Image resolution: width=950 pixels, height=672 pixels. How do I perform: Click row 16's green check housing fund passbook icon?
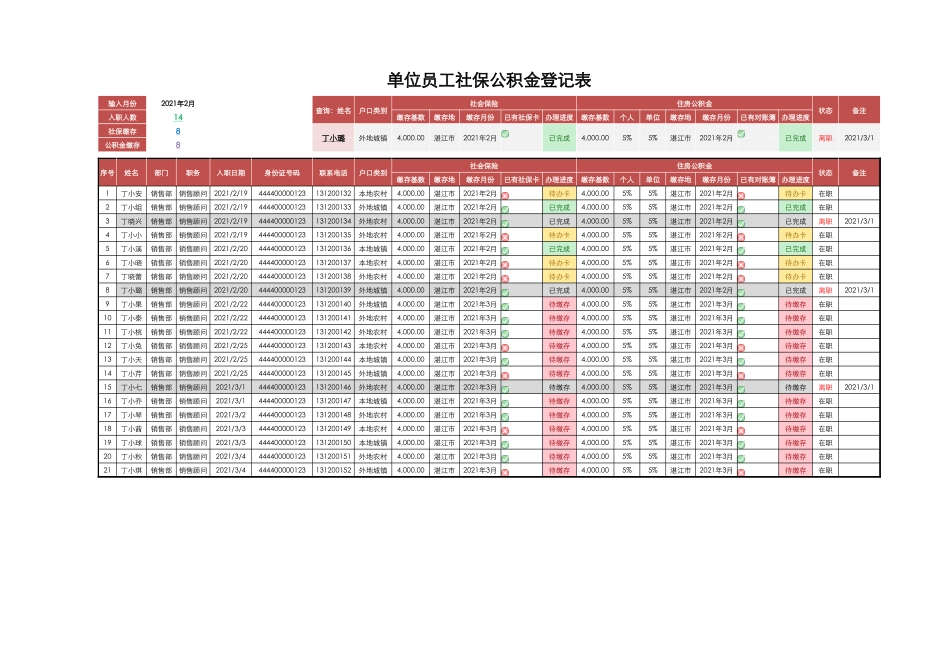(742, 404)
